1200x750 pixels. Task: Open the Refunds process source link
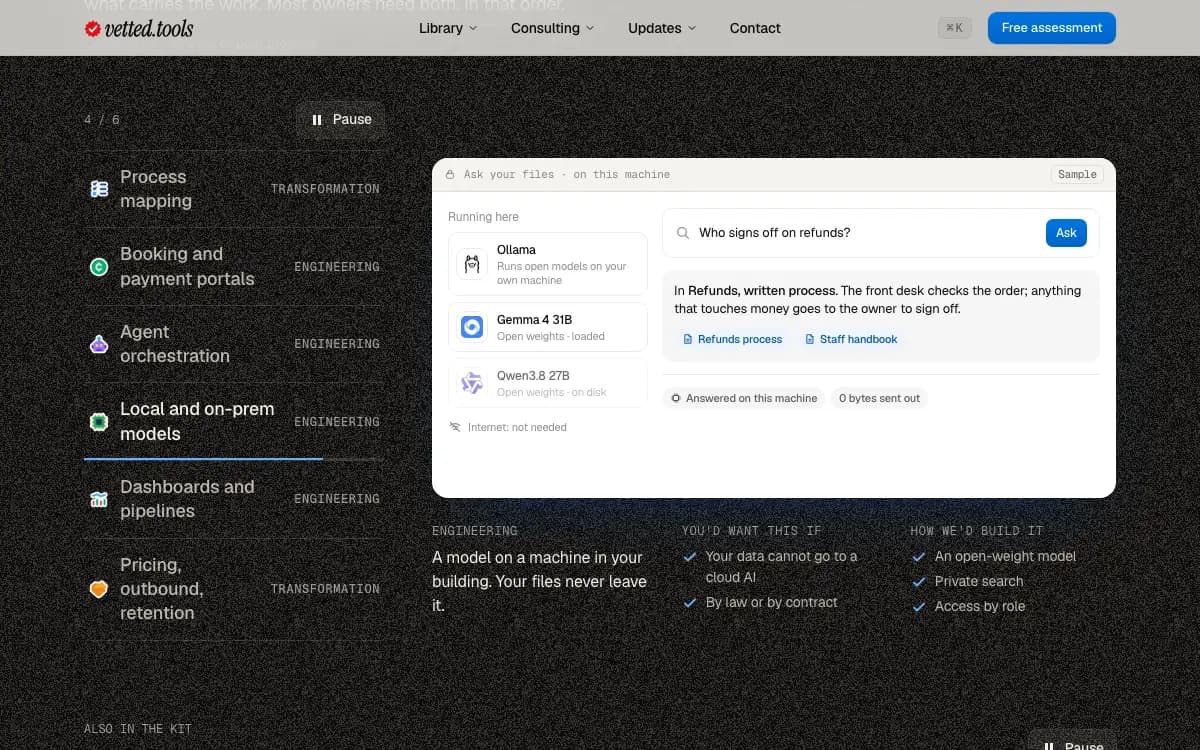(x=732, y=339)
